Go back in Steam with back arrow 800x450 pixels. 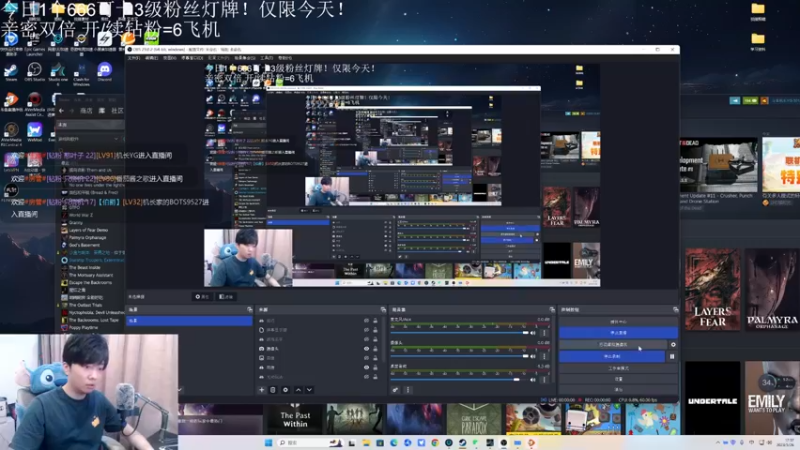click(61, 110)
